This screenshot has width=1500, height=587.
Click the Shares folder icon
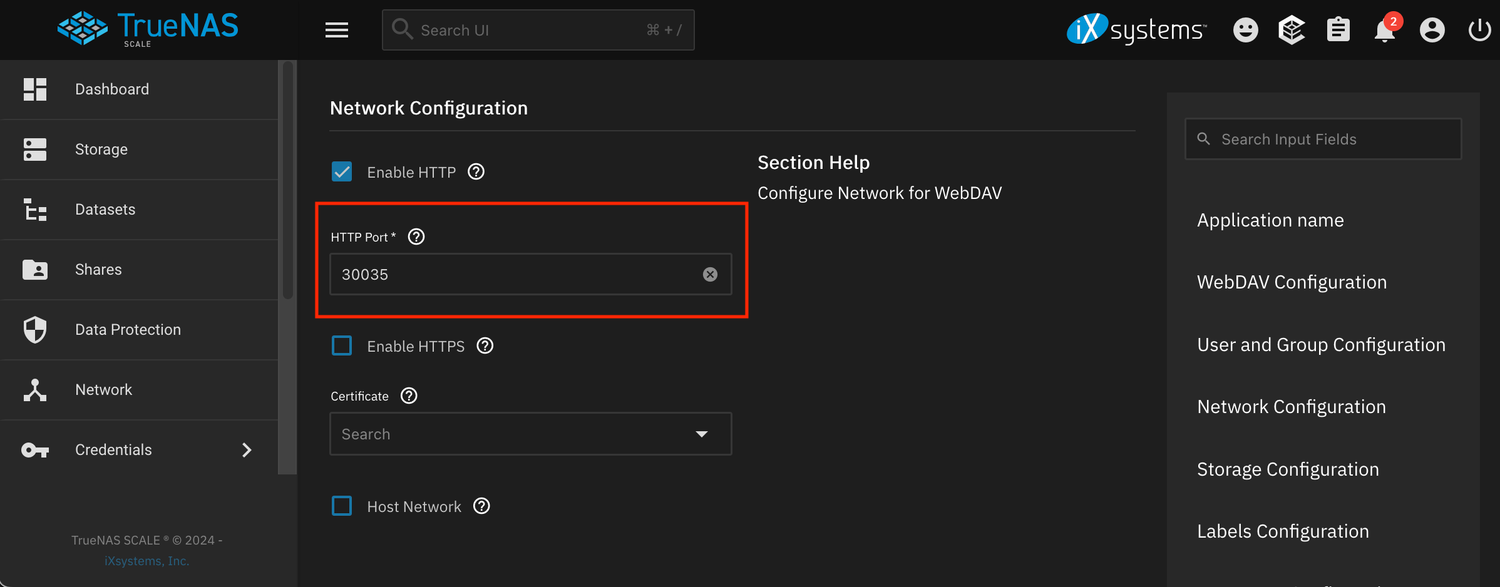(x=35, y=269)
